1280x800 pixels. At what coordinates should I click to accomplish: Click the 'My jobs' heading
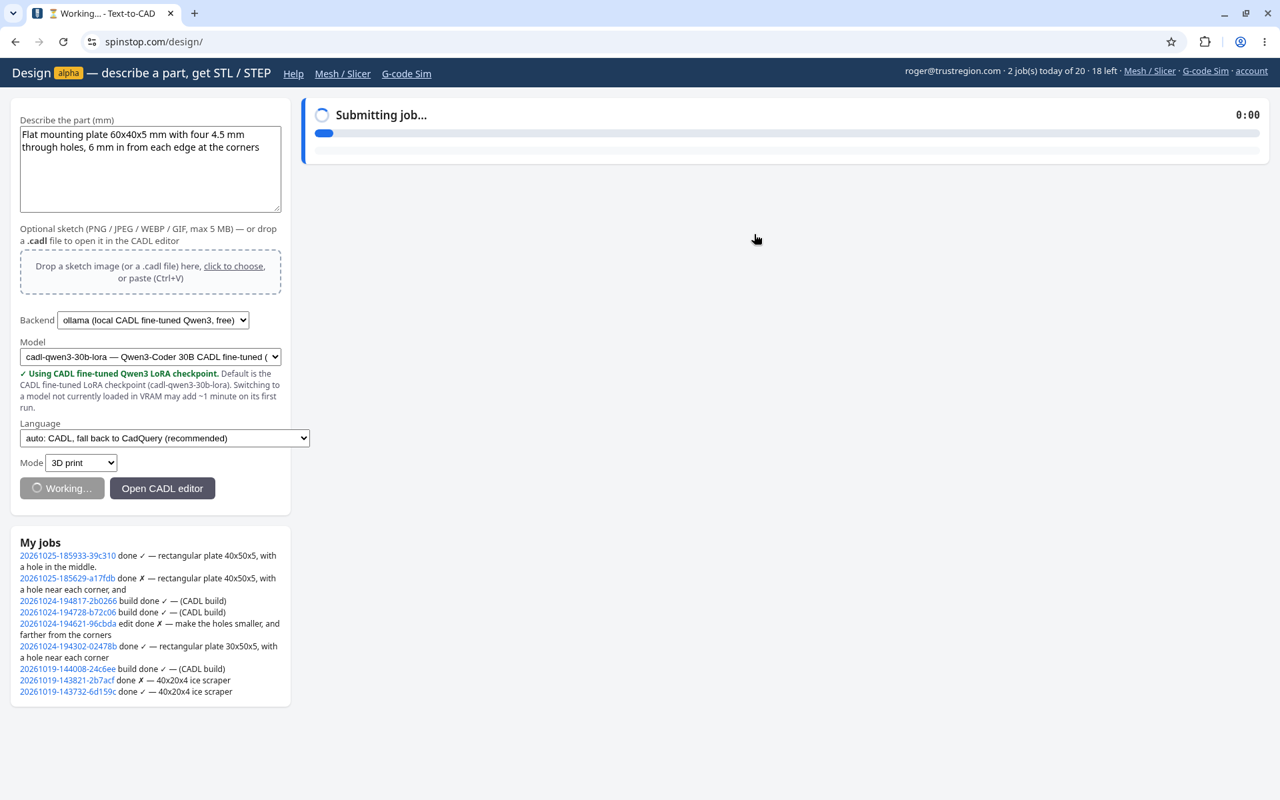point(40,543)
